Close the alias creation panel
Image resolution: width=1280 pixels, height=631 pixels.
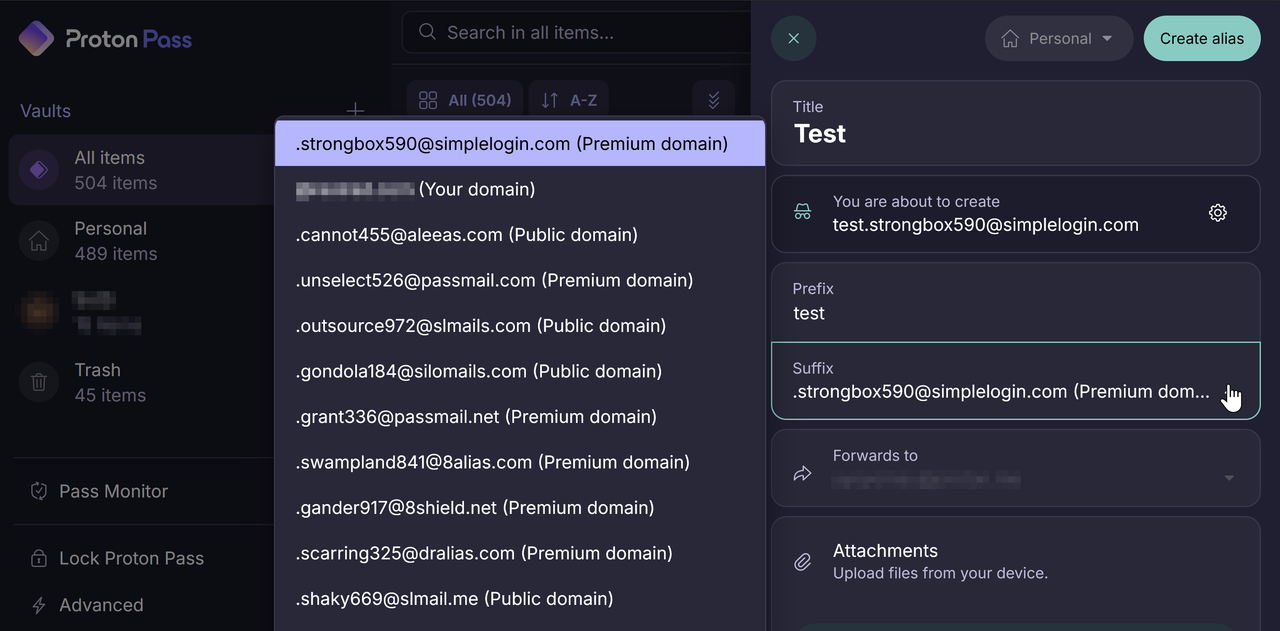pyautogui.click(x=793, y=39)
